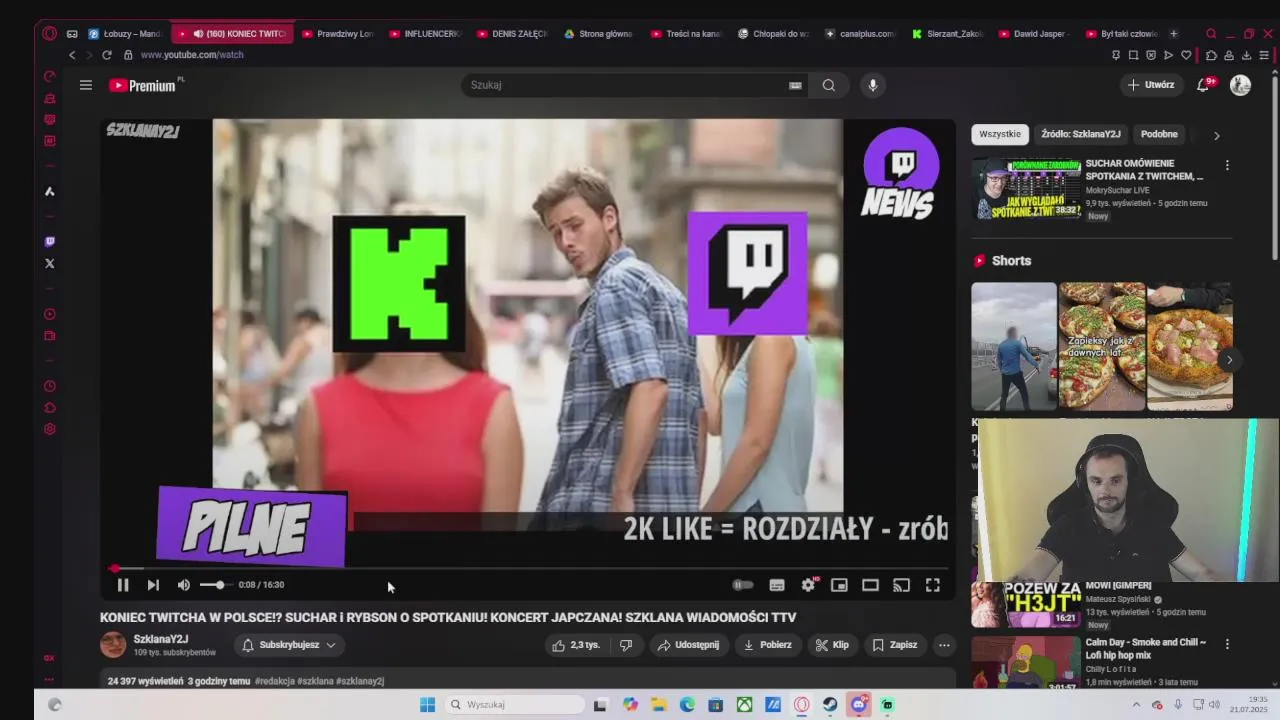Pause the video with the pause button

123,585
